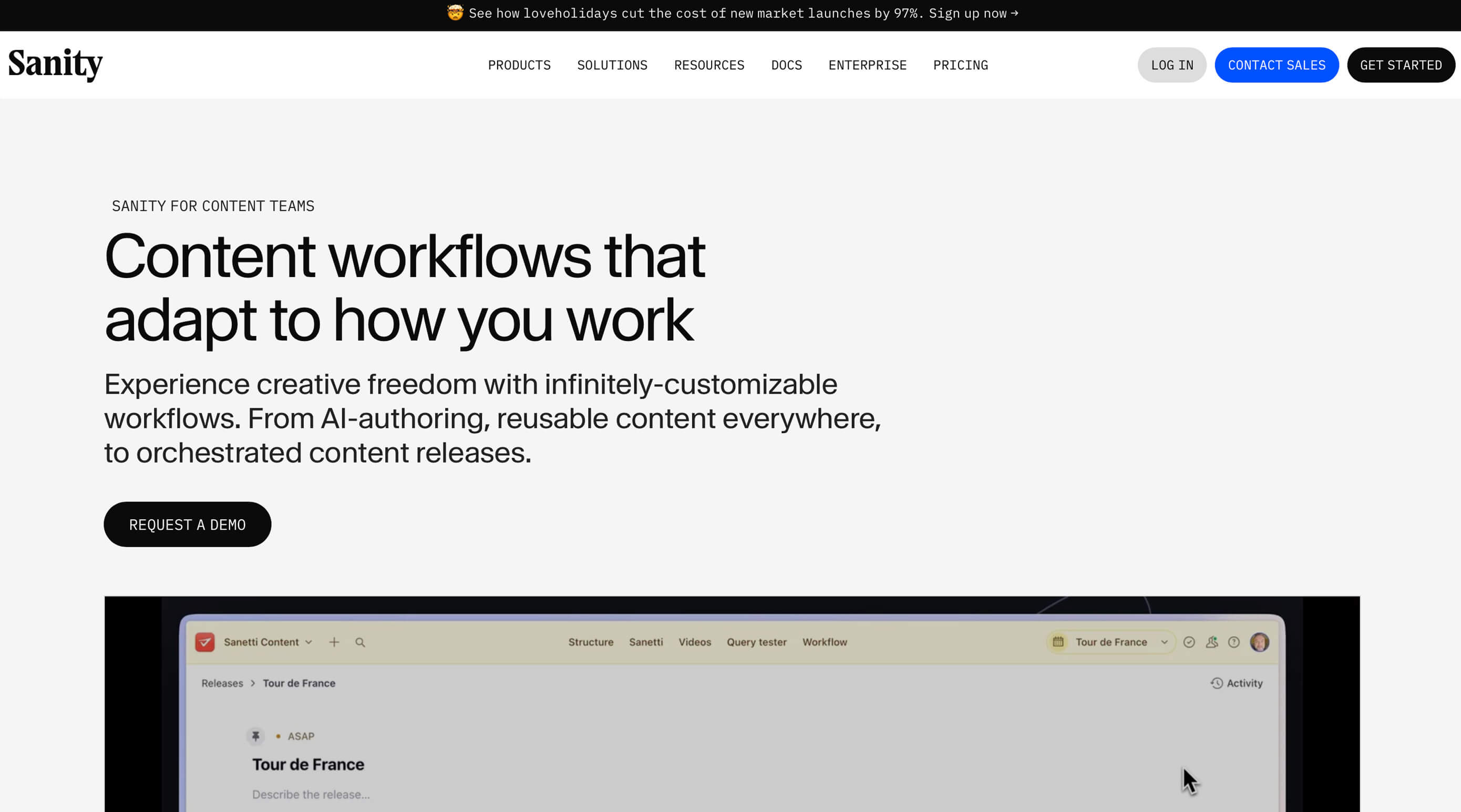Click the Releases breadcrumb link

[222, 683]
